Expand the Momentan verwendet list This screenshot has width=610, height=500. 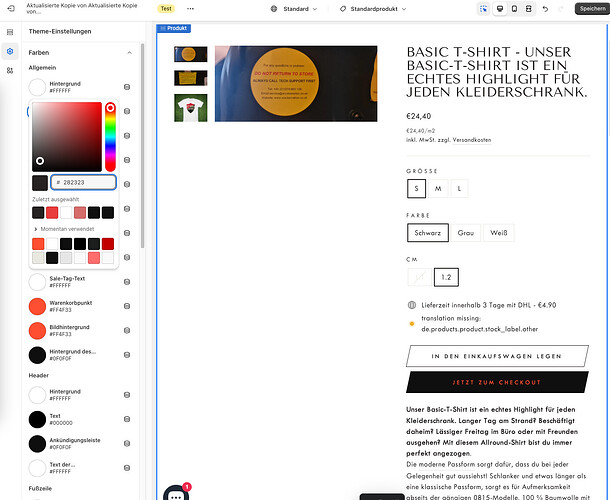(x=64, y=229)
